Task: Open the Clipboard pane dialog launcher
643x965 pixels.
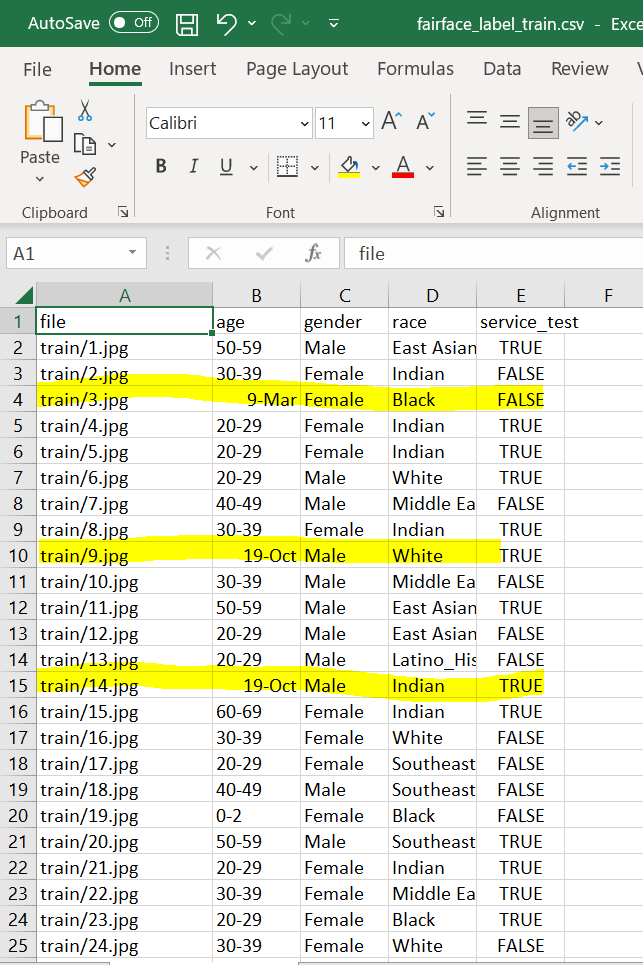Action: pyautogui.click(x=123, y=212)
